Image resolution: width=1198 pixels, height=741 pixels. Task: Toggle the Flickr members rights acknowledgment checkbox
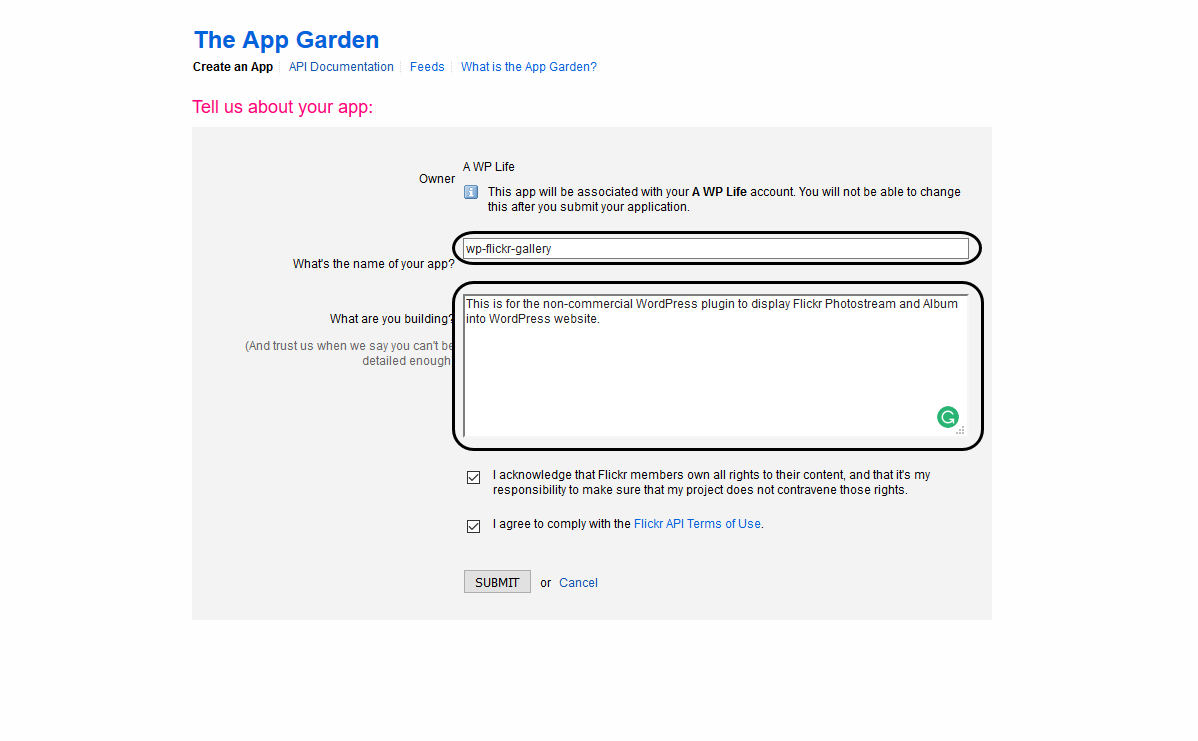point(474,478)
